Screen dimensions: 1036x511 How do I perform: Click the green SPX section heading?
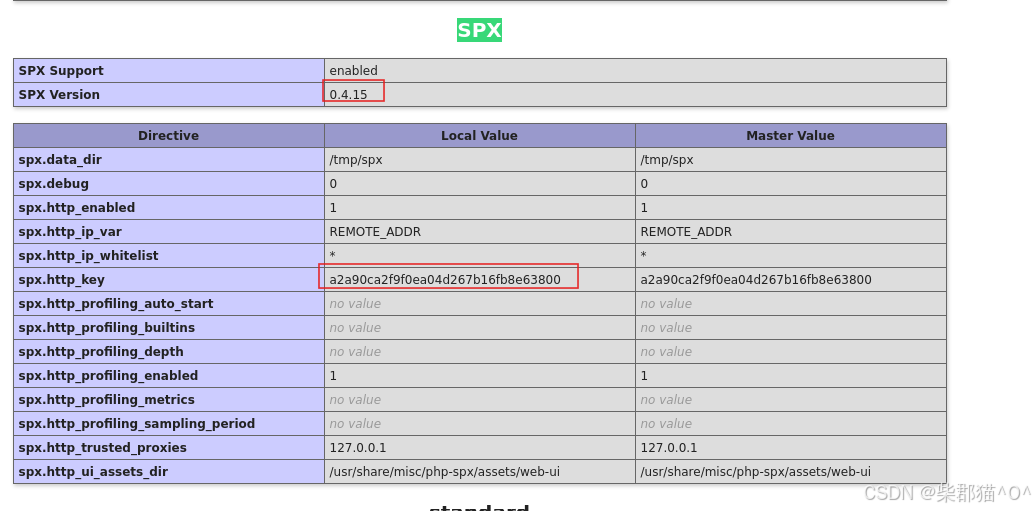click(x=479, y=30)
